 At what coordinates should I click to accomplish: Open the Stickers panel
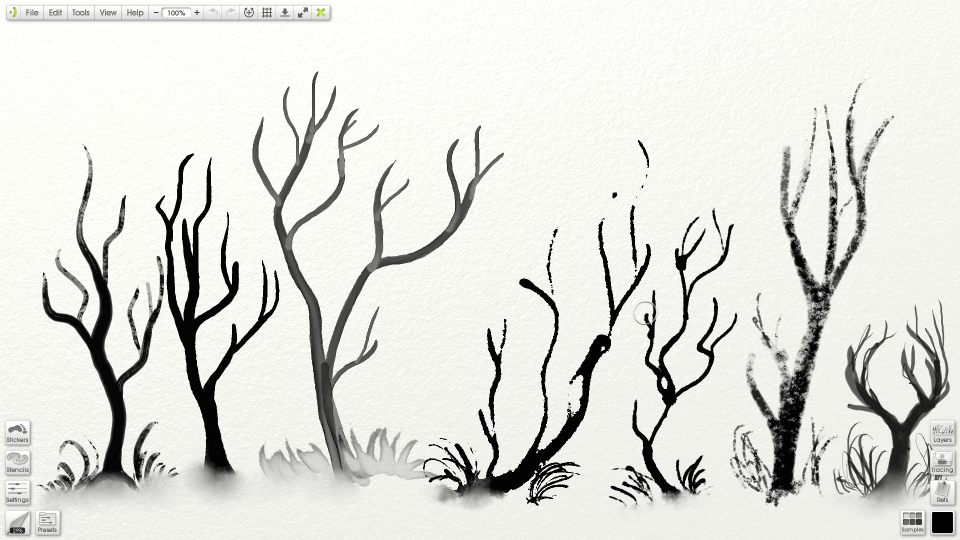click(17, 432)
